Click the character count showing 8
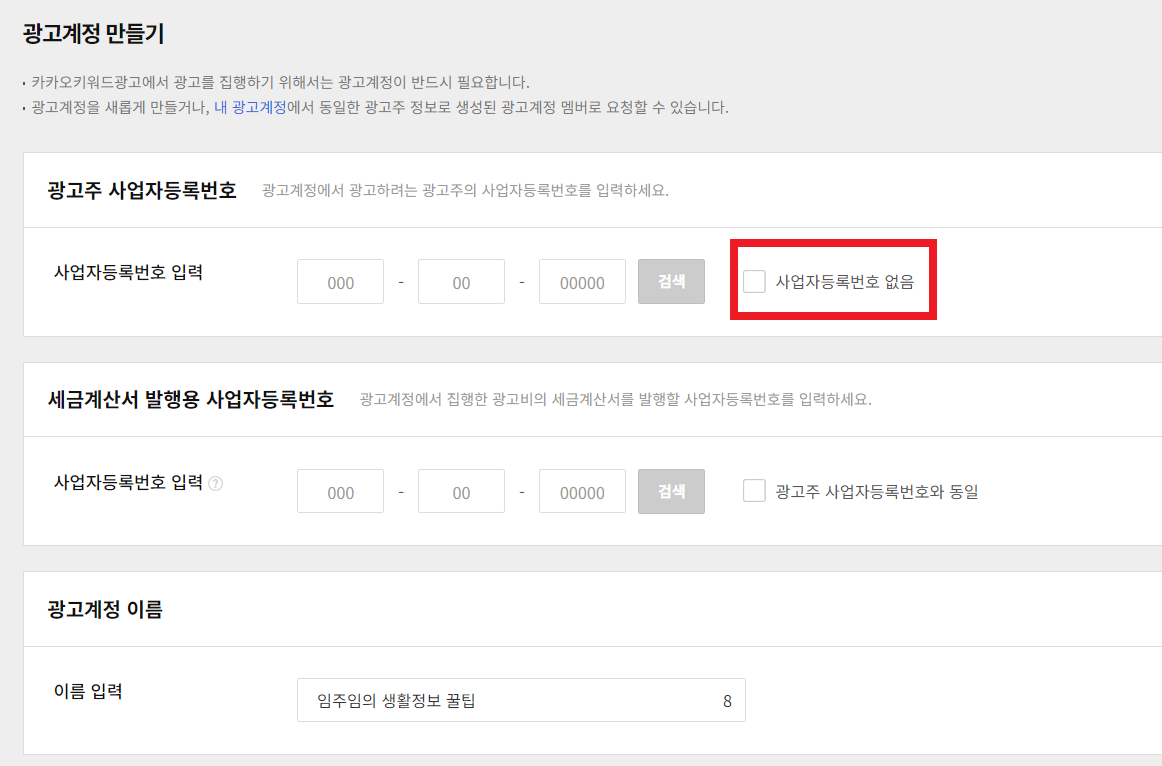 point(729,700)
